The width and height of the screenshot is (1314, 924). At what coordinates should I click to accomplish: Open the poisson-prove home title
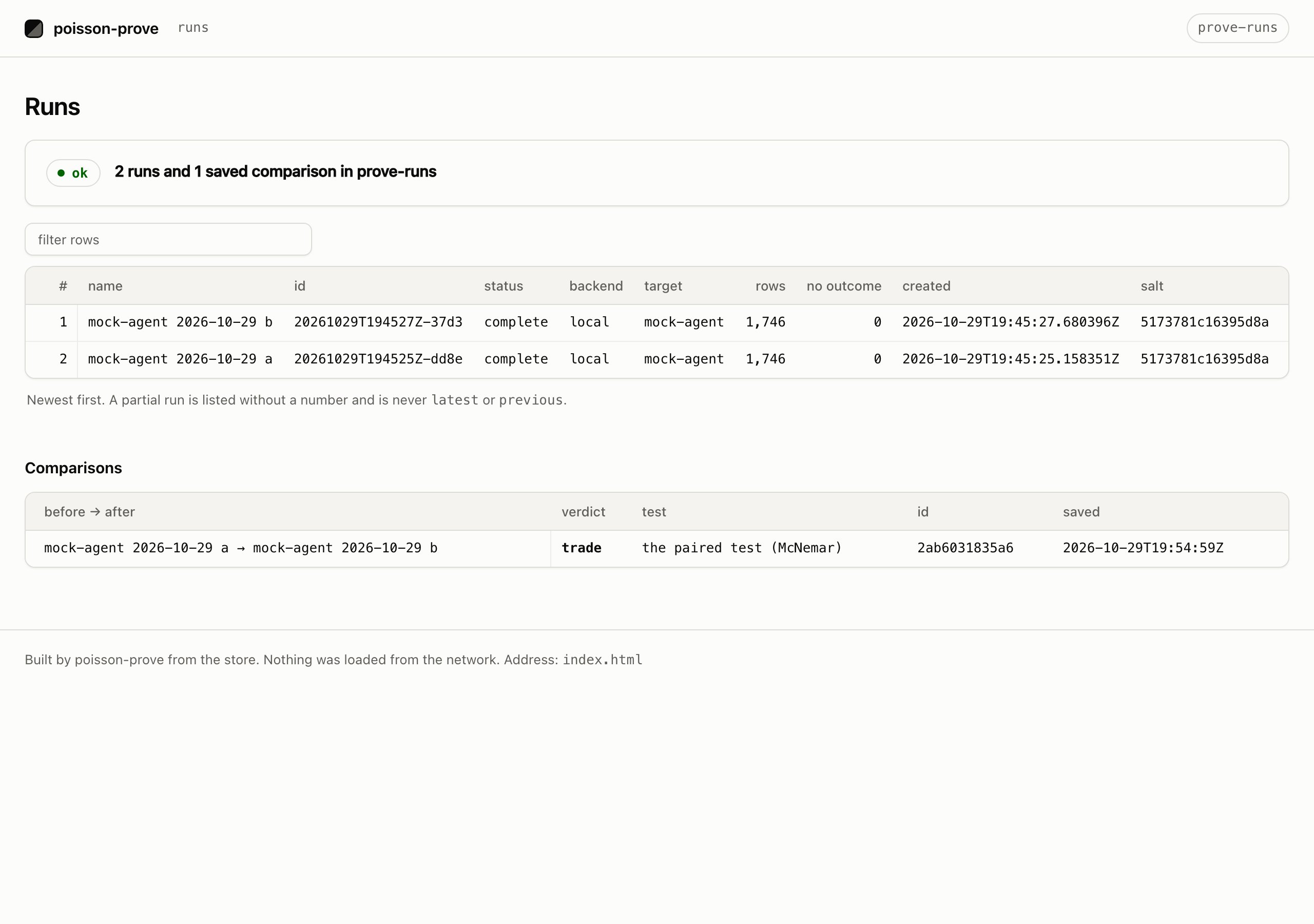click(x=106, y=29)
